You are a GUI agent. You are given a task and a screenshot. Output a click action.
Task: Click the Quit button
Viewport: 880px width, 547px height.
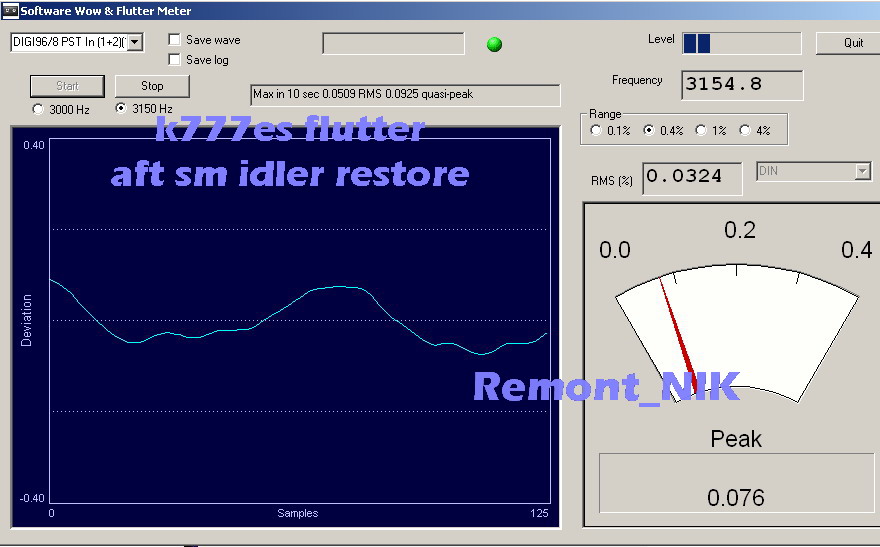[853, 43]
